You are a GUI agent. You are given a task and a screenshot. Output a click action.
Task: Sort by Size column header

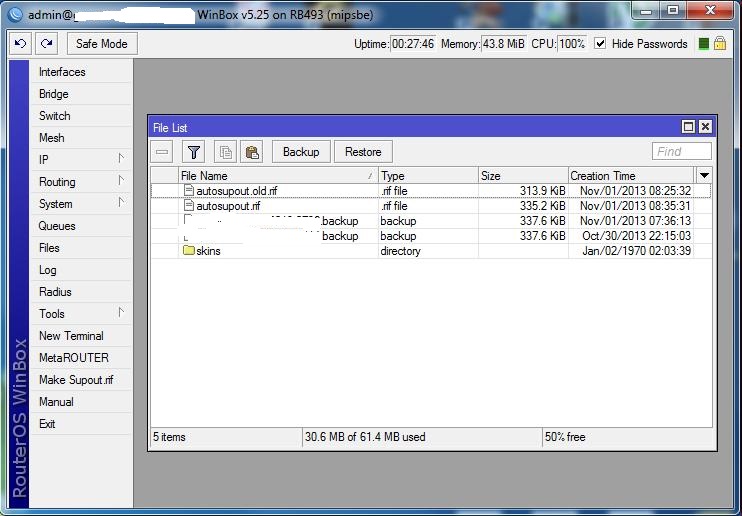coord(523,176)
